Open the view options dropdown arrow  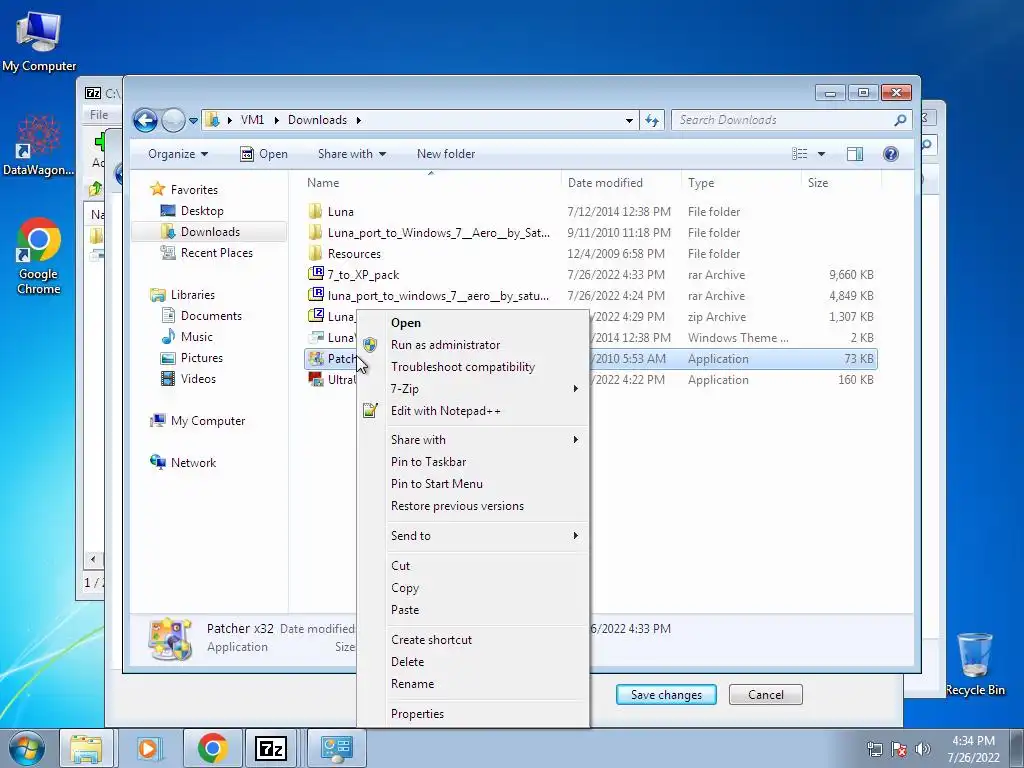(x=822, y=154)
